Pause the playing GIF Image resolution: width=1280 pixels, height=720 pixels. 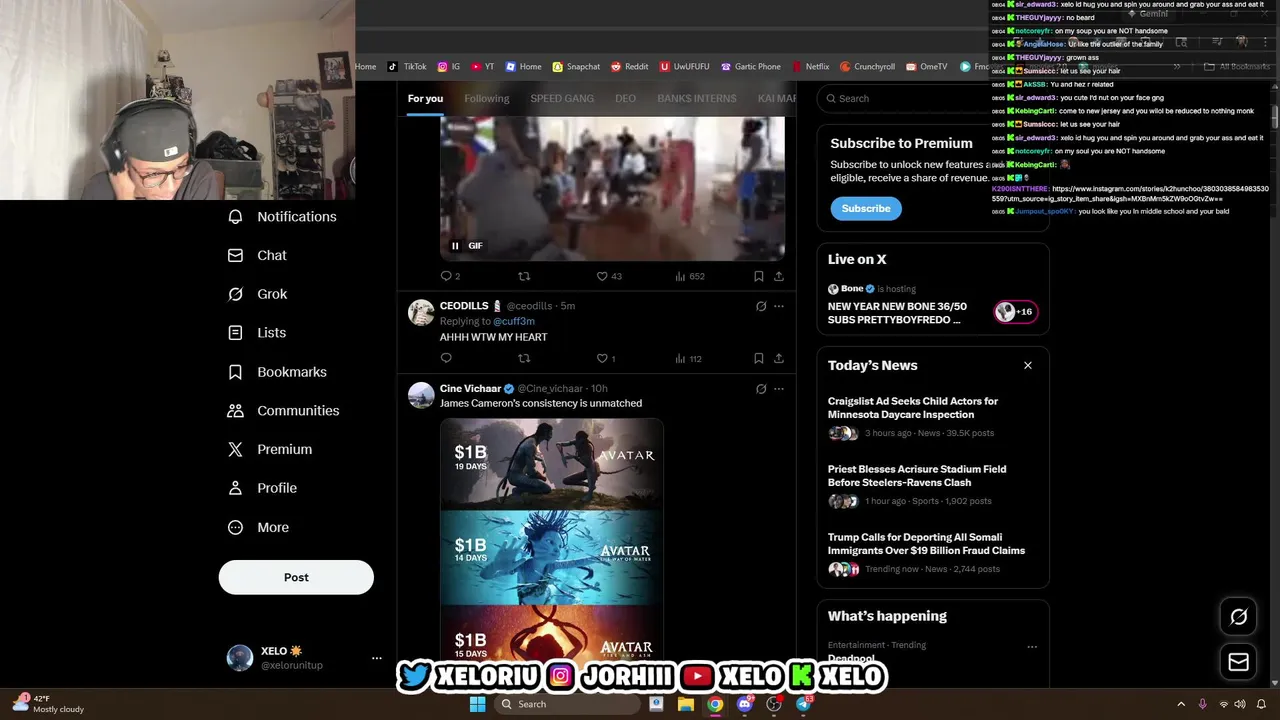[455, 246]
